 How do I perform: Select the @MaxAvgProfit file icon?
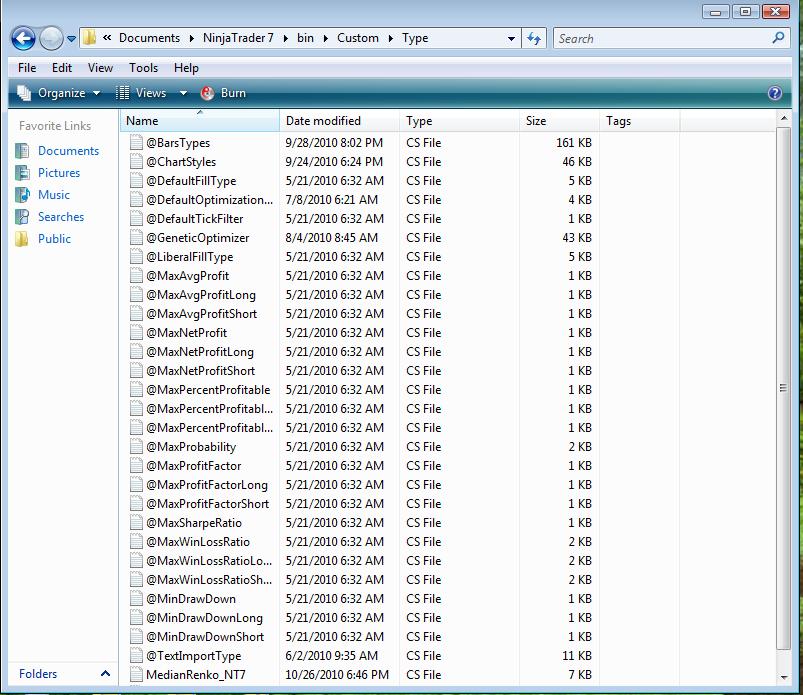136,276
